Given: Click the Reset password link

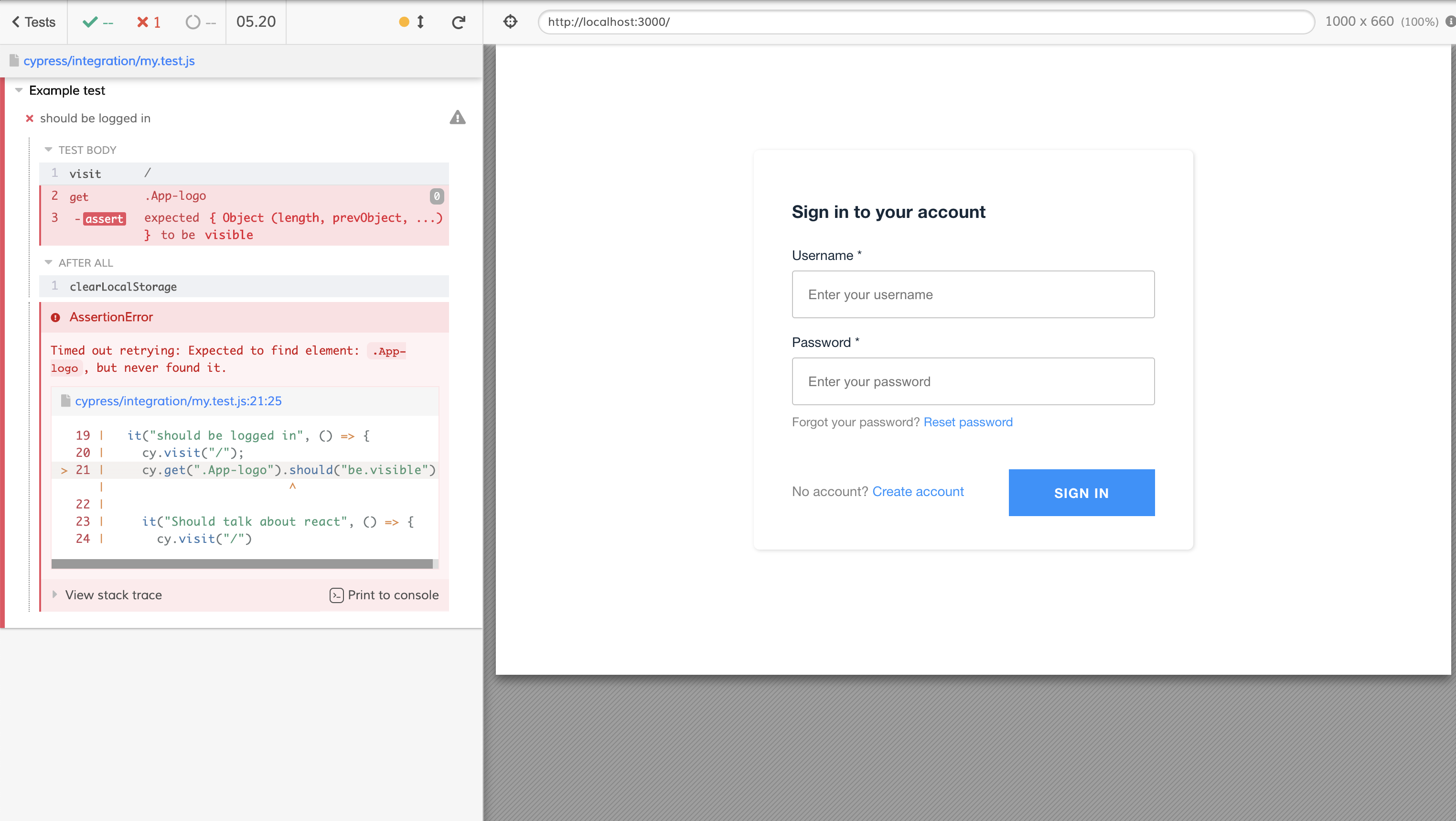Looking at the screenshot, I should [968, 421].
